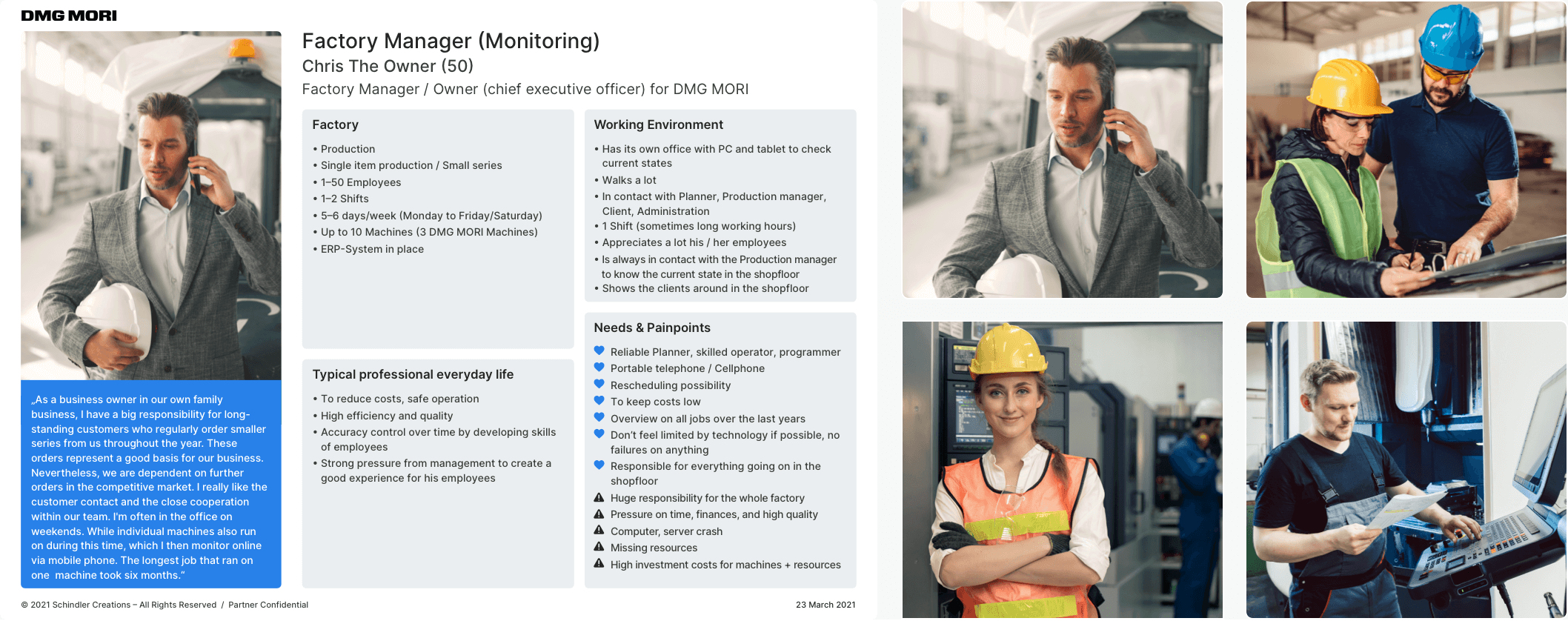
Task: Open photo of two workers in hard hats
Action: tap(1406, 150)
